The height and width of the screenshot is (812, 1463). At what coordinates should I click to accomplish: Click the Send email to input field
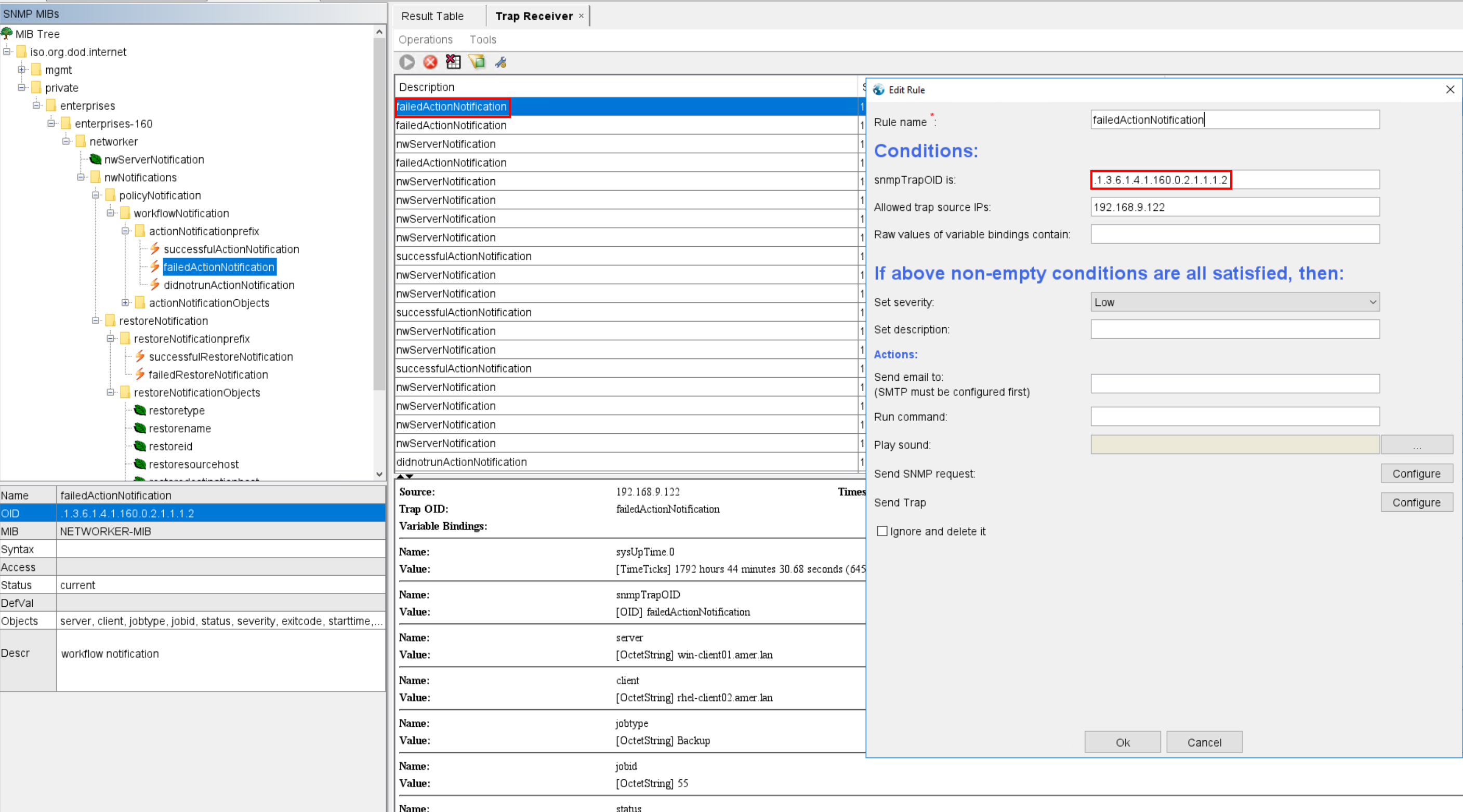(x=1235, y=384)
